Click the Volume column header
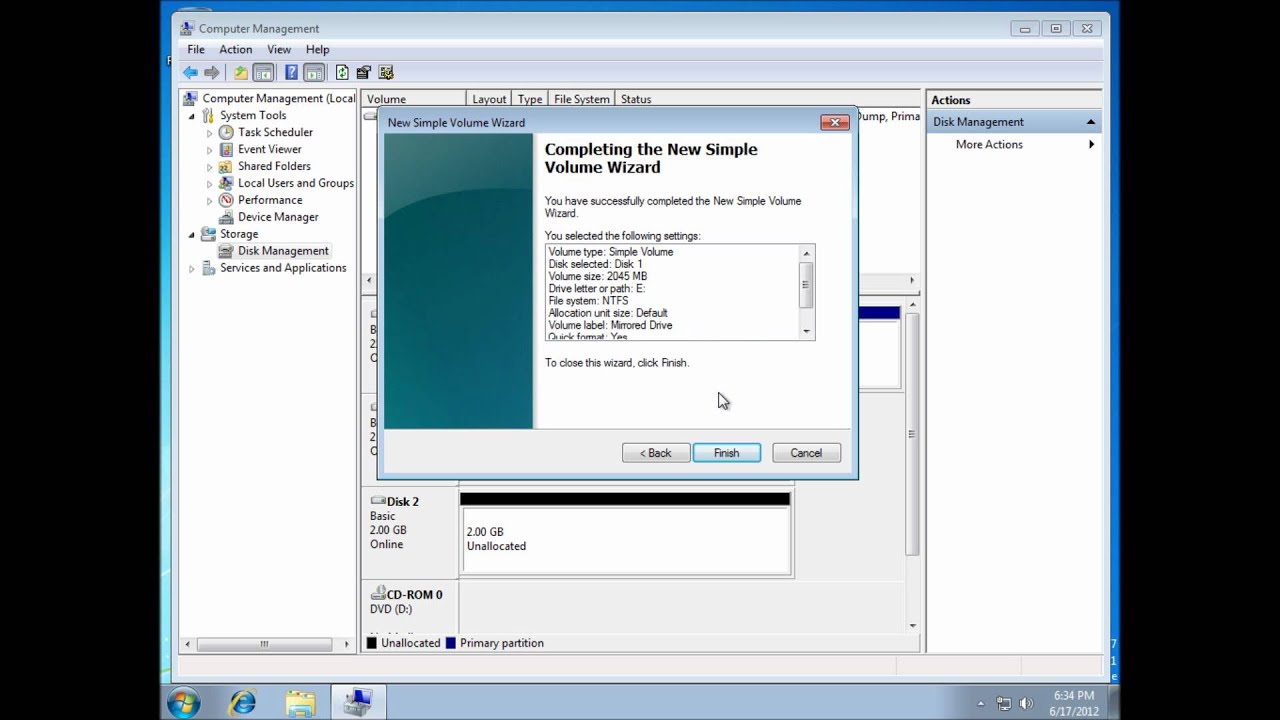The width and height of the screenshot is (1280, 720). (x=414, y=99)
